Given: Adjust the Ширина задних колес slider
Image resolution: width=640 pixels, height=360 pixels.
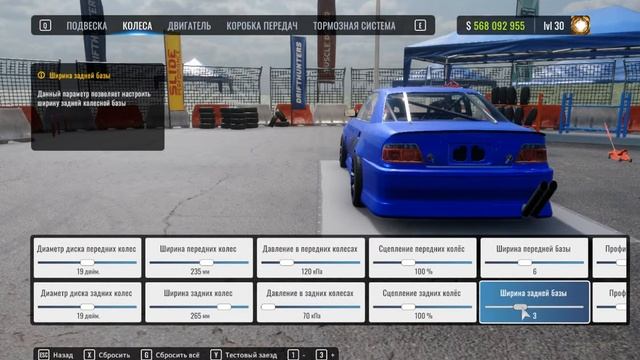Looking at the screenshot, I should 199,307.
